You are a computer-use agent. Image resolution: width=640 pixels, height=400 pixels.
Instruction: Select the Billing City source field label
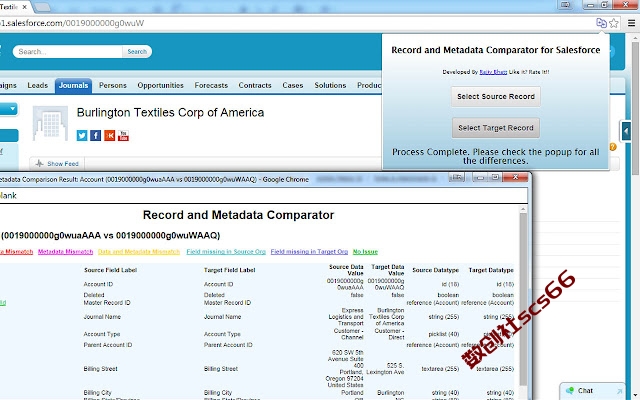click(x=98, y=393)
